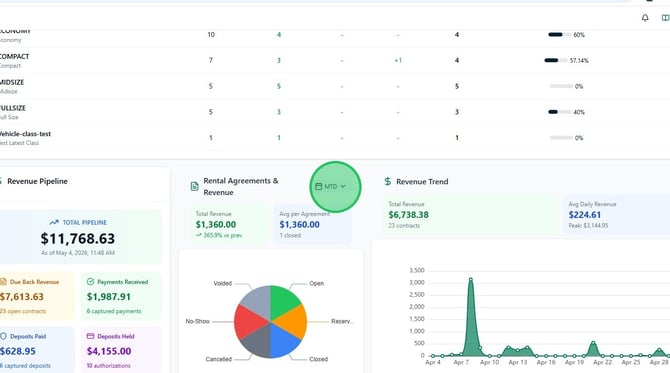Click the $7,613.63 Due Back Revenue amount
Image resolution: width=670 pixels, height=373 pixels.
[x=22, y=297]
